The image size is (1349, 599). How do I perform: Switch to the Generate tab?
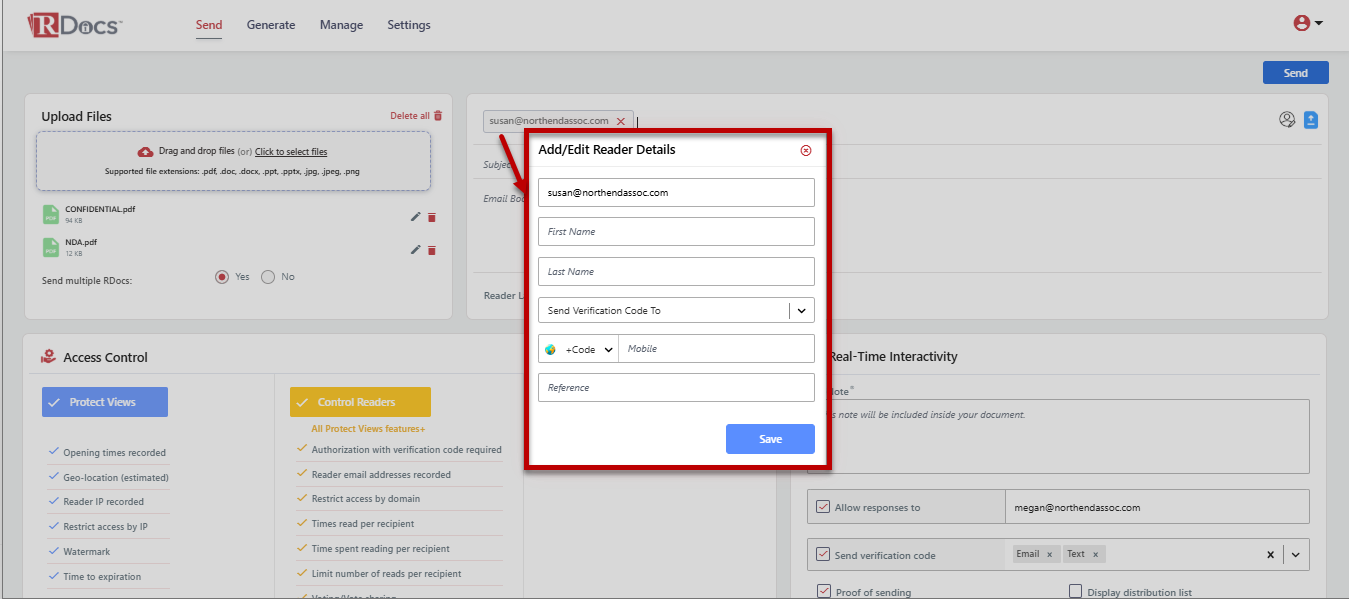[271, 25]
